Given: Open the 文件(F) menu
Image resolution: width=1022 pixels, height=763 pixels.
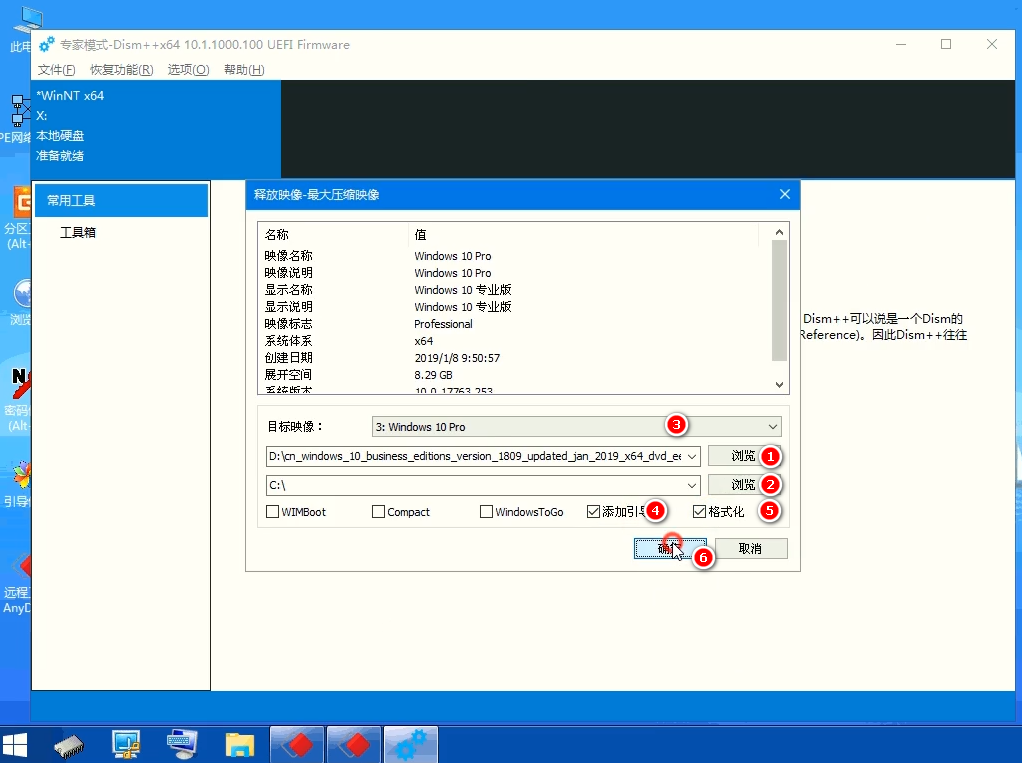Looking at the screenshot, I should point(56,70).
